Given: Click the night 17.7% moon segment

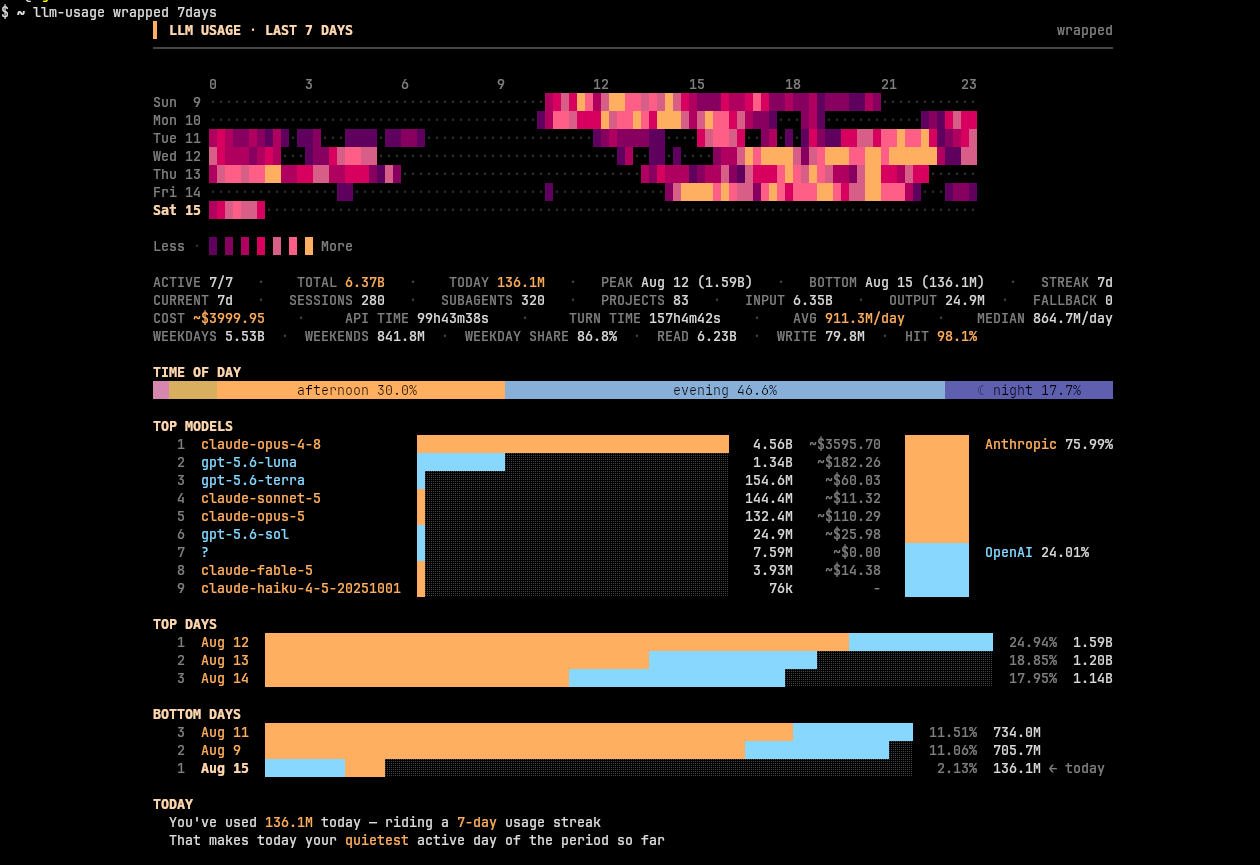Looking at the screenshot, I should click(1029, 390).
